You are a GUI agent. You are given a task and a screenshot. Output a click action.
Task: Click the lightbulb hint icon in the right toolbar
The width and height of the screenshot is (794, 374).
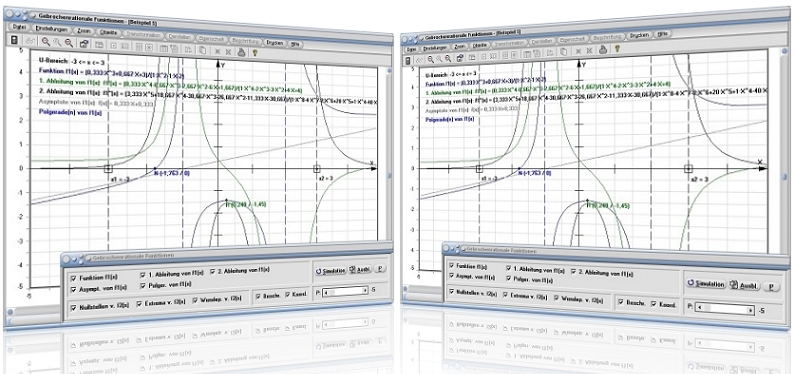[617, 49]
